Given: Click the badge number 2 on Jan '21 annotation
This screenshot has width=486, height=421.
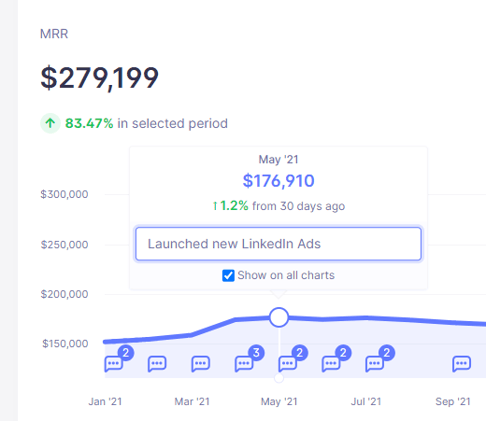Looking at the screenshot, I should pos(126,353).
